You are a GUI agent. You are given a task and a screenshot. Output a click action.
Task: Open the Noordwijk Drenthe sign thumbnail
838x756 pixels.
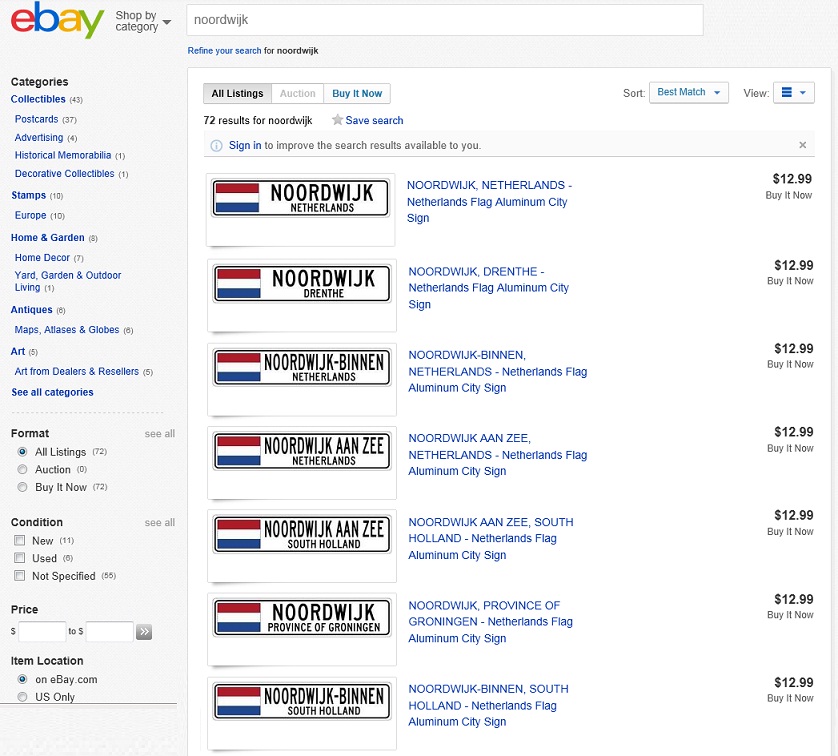click(301, 284)
